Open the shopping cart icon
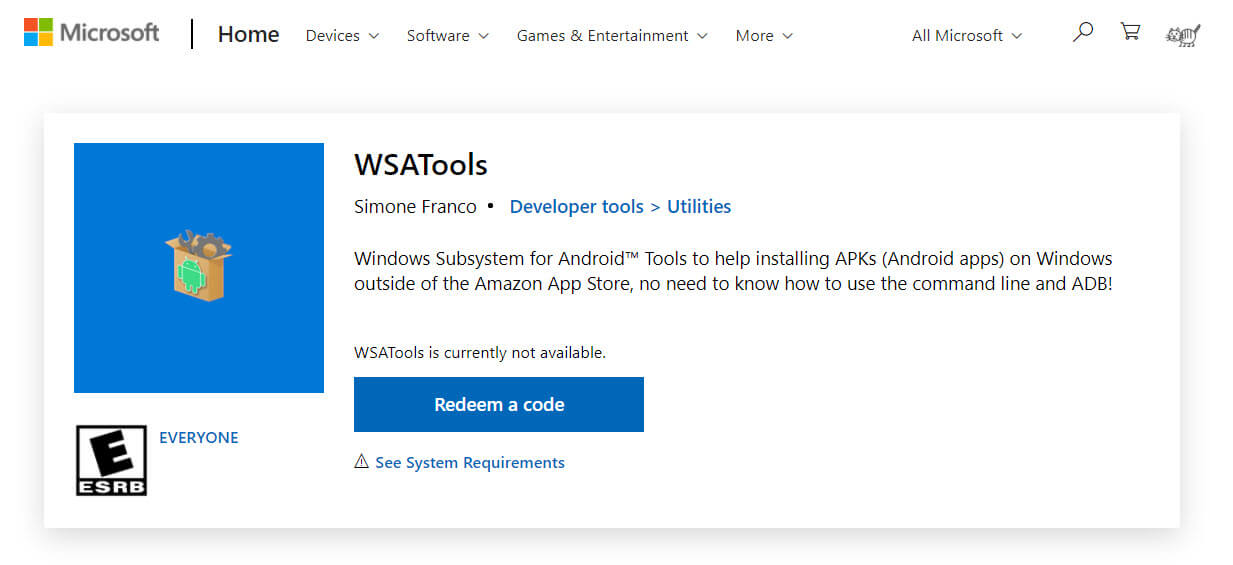The height and width of the screenshot is (565, 1233). (x=1130, y=32)
